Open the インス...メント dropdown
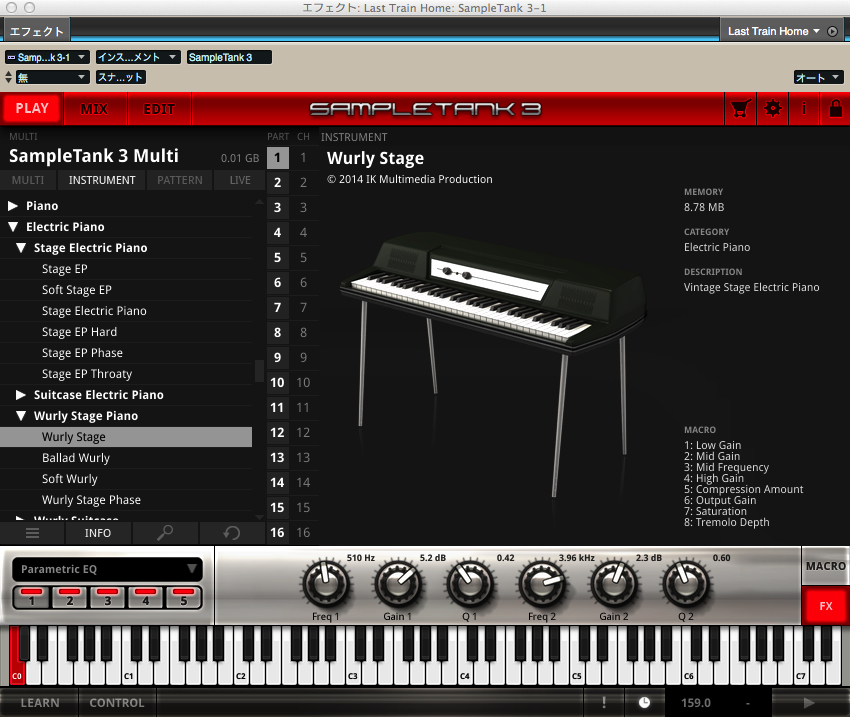 click(x=138, y=57)
